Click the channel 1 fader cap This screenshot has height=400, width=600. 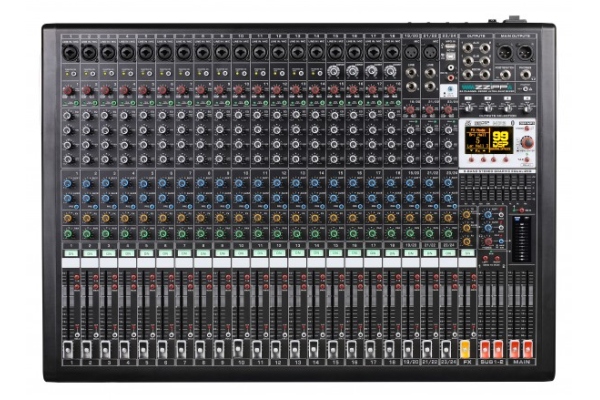coord(68,349)
